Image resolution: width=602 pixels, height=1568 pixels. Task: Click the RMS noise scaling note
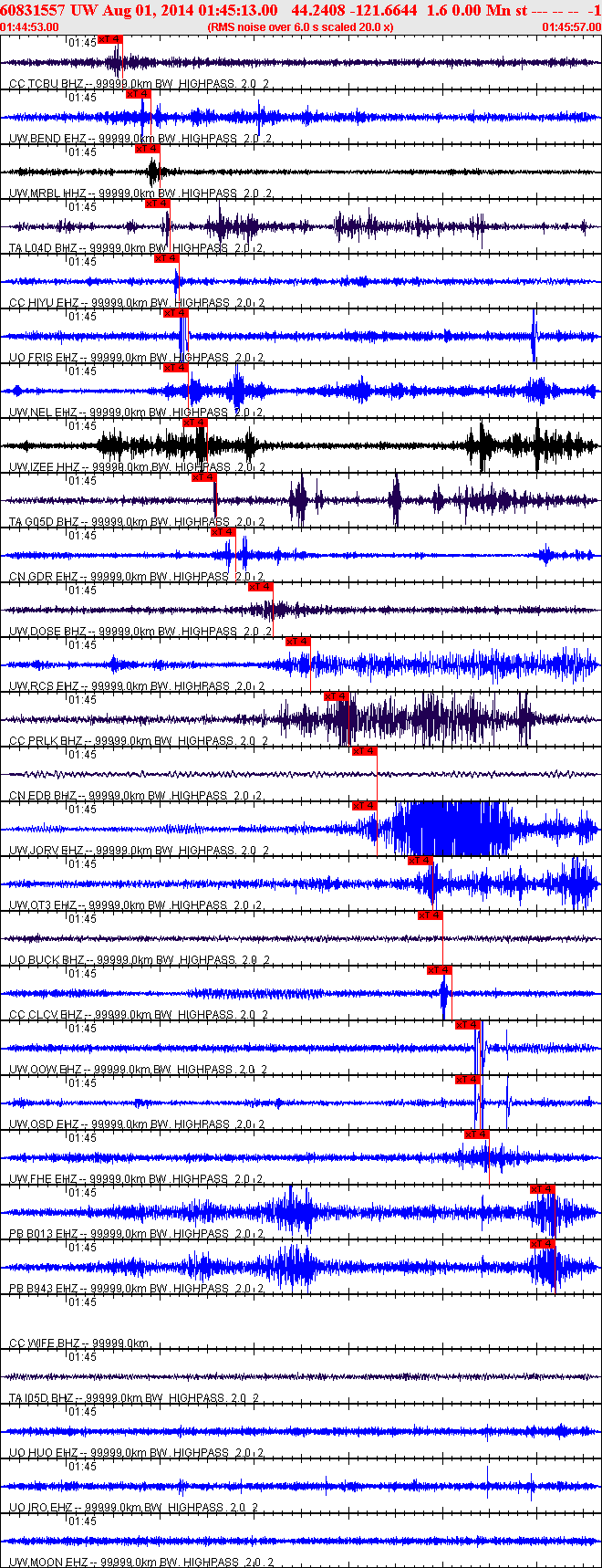click(301, 26)
